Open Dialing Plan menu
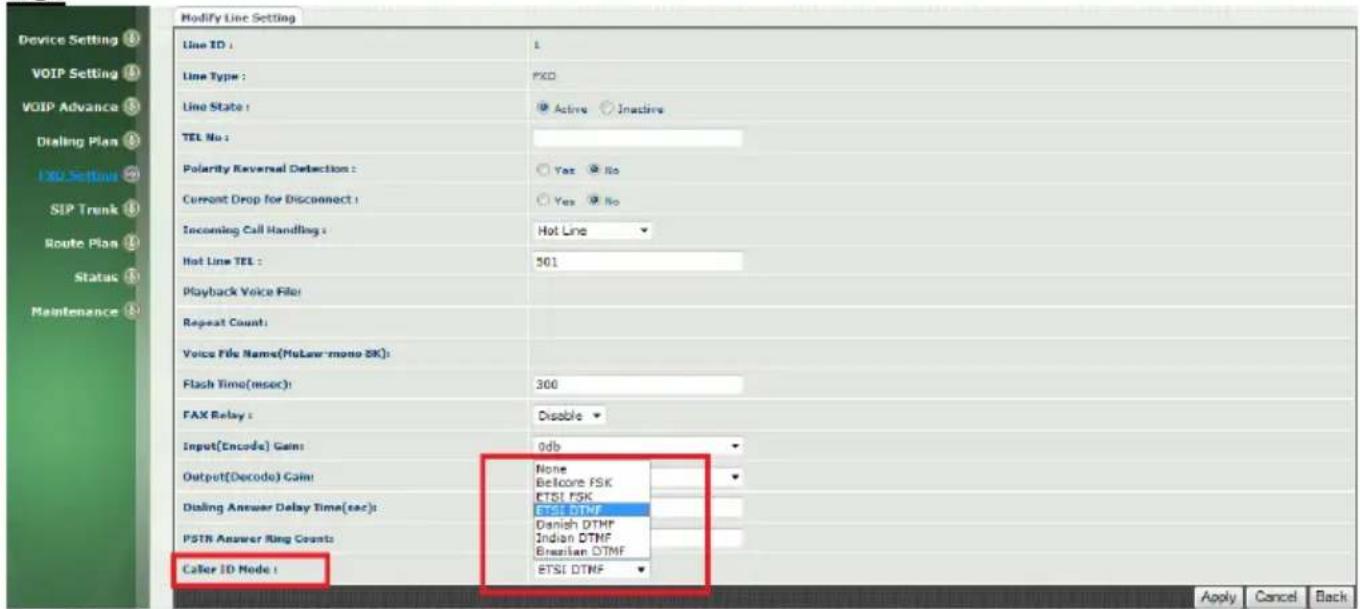This screenshot has width=1360, height=609. point(78,141)
